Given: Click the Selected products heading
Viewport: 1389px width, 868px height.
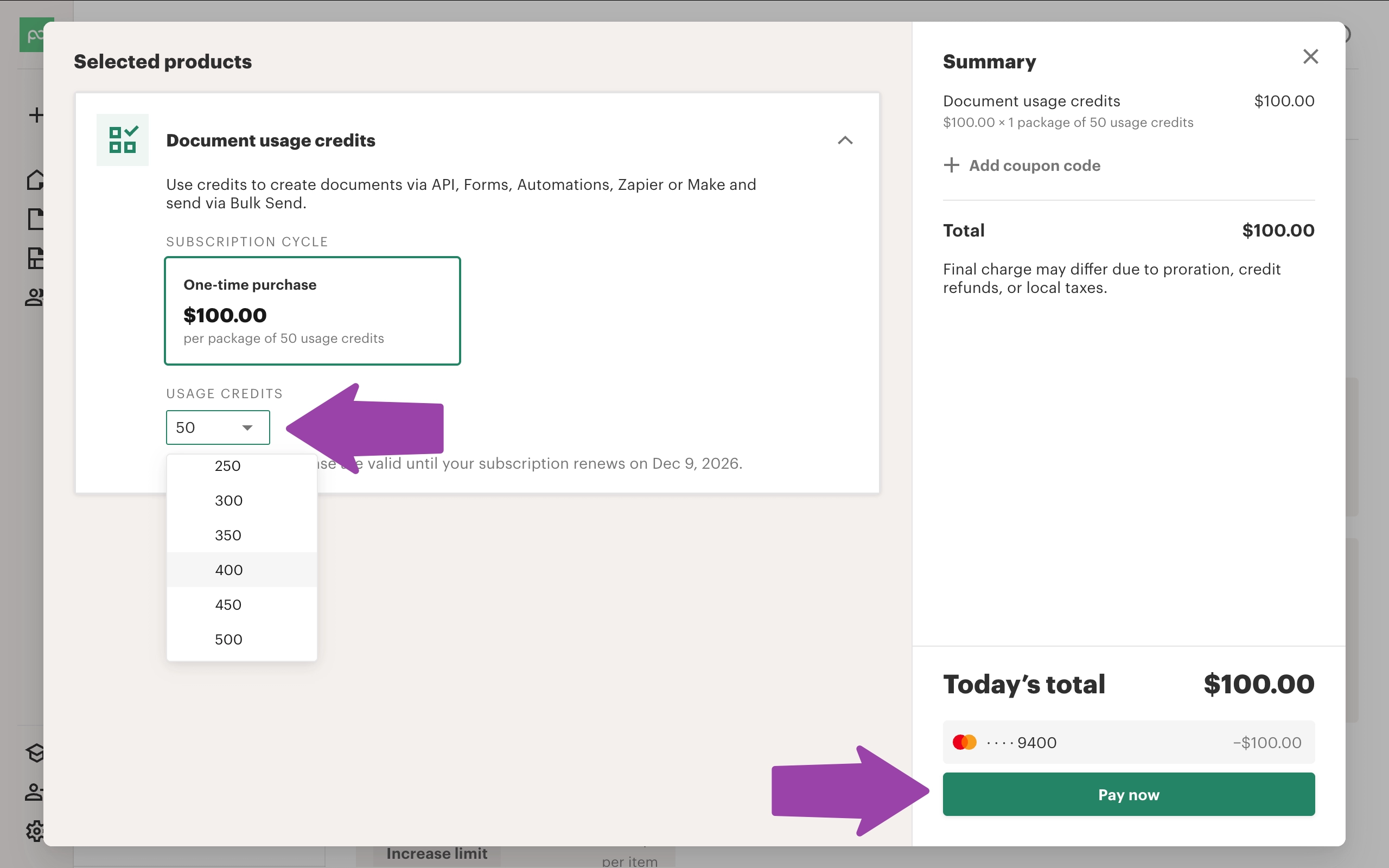Looking at the screenshot, I should 162,61.
